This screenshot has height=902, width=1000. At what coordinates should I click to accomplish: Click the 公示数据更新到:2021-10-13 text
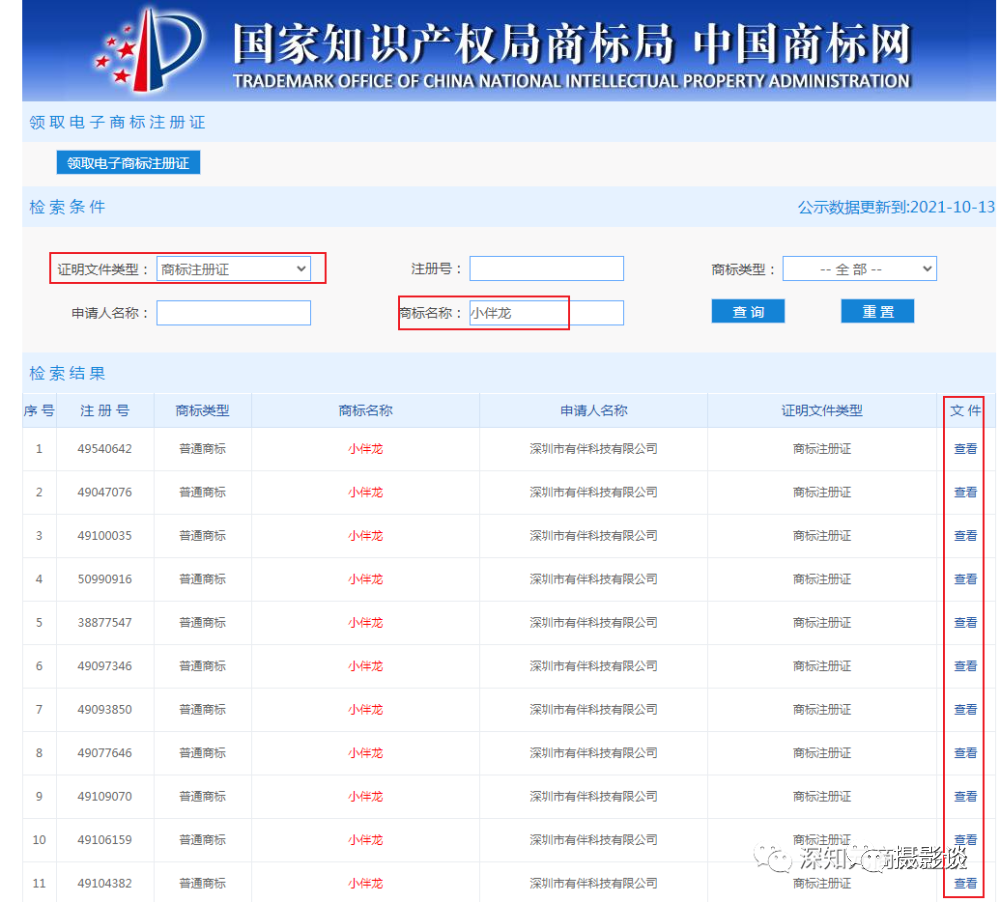pos(896,207)
